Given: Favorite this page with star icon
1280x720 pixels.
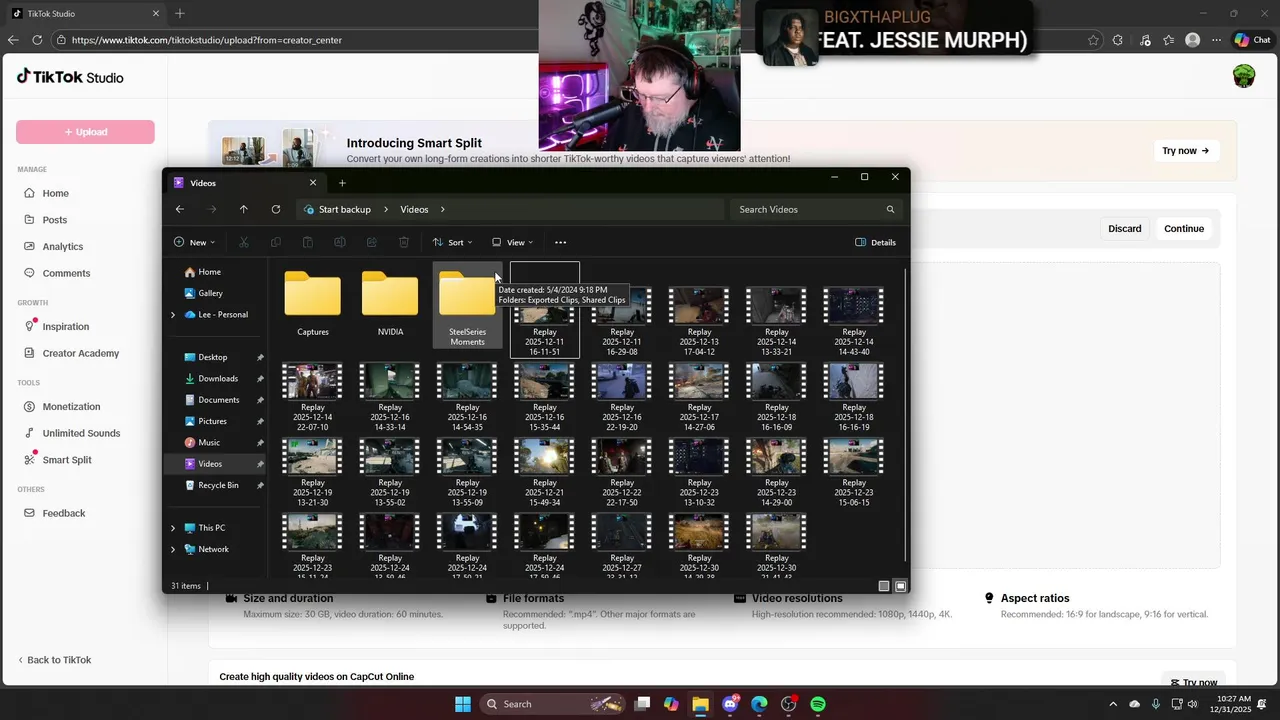Looking at the screenshot, I should [1093, 40].
